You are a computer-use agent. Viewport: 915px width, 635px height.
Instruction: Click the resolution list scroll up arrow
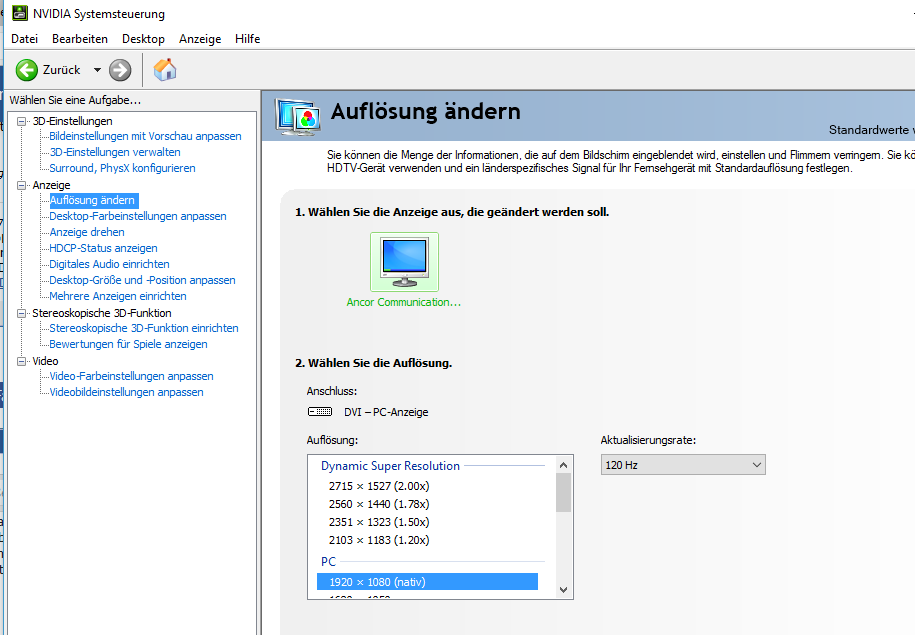(563, 465)
